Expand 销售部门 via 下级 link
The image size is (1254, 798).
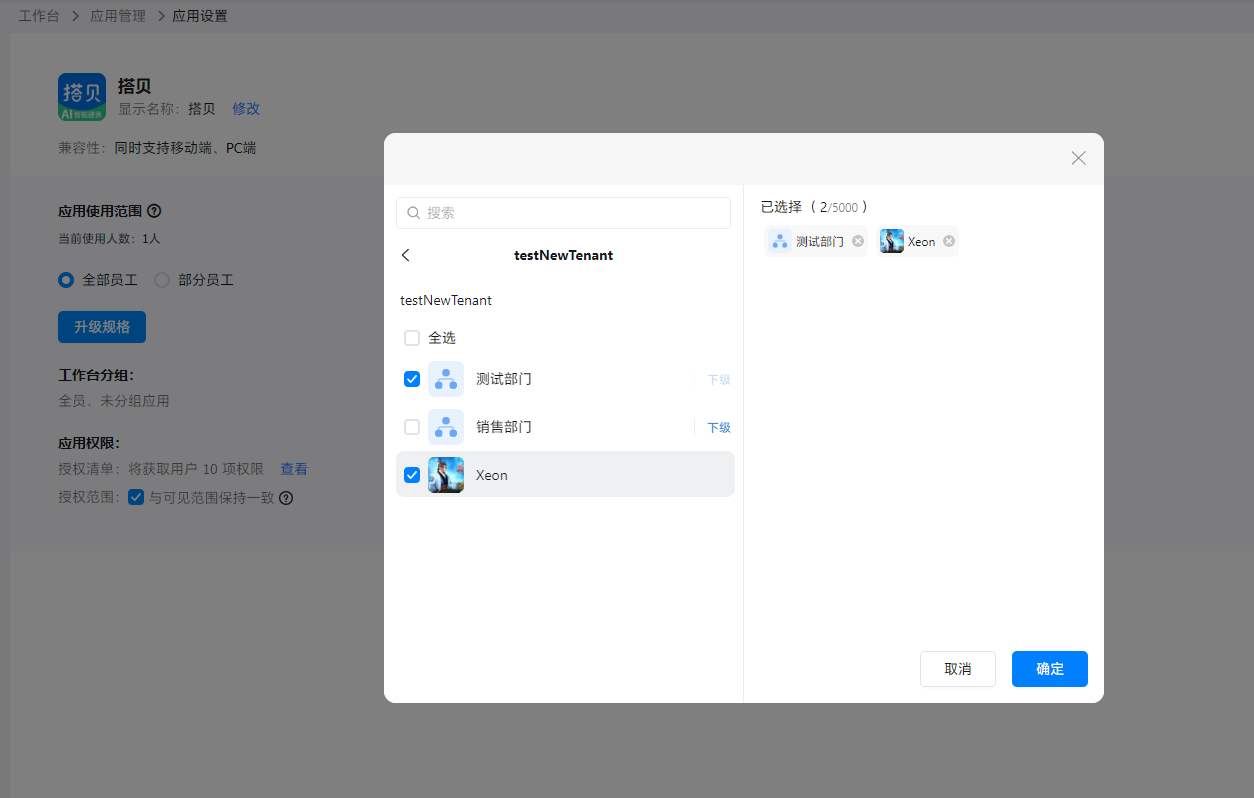click(719, 428)
